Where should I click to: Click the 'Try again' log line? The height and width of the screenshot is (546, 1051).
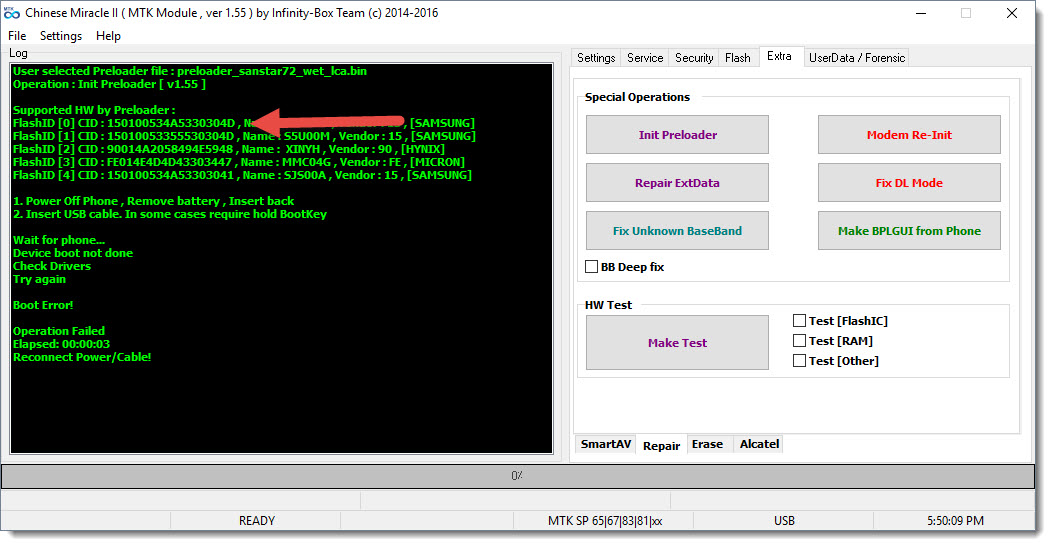(x=39, y=279)
